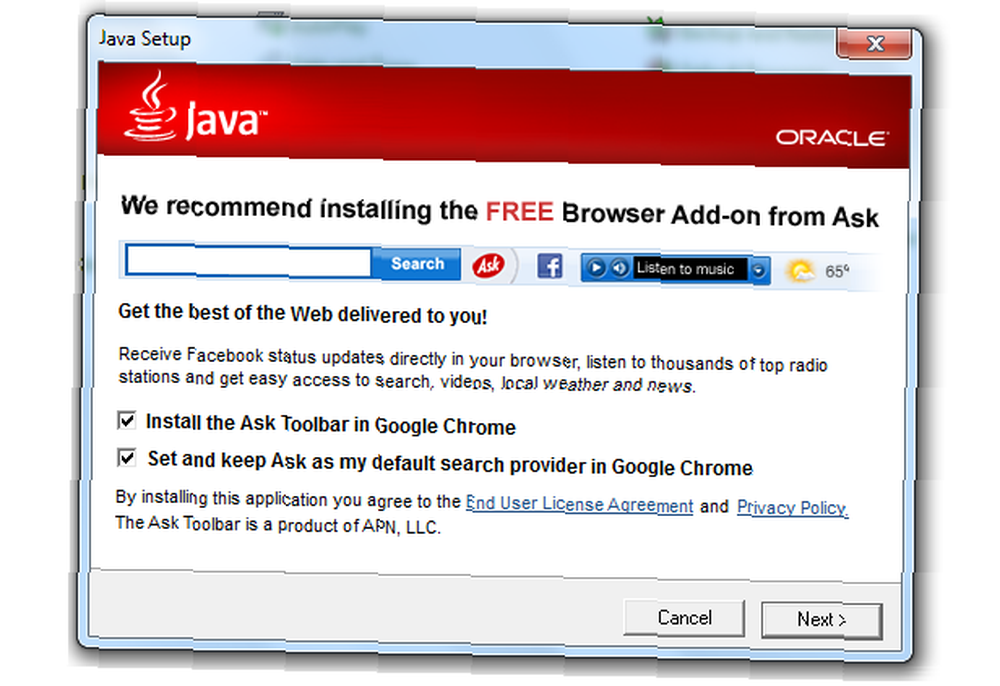The width and height of the screenshot is (1000, 686).
Task: Click the Cancel button
Action: click(x=684, y=618)
